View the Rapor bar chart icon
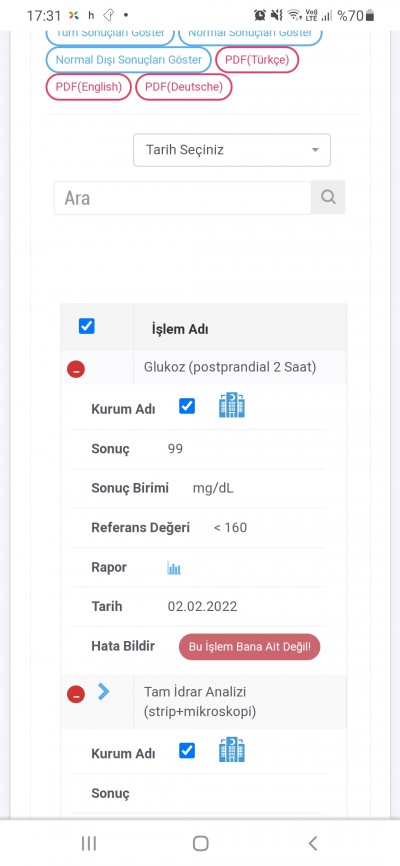 pyautogui.click(x=174, y=568)
